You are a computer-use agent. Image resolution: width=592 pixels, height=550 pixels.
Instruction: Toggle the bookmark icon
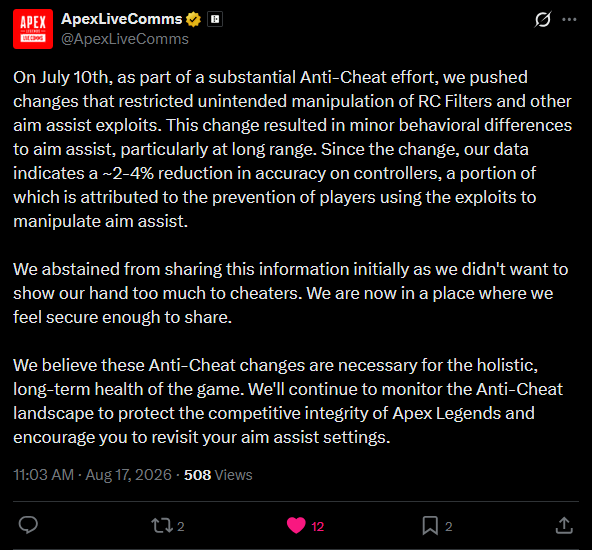pos(430,525)
